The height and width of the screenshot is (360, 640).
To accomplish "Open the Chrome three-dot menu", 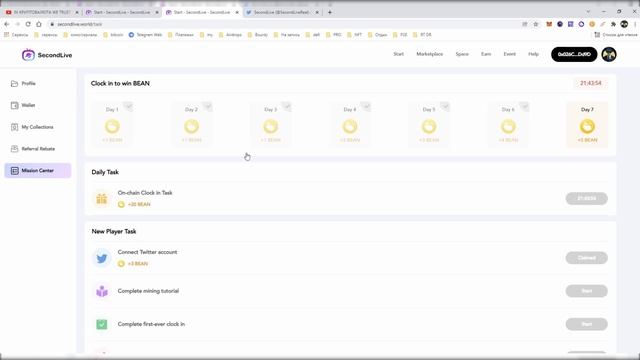I will click(x=635, y=24).
